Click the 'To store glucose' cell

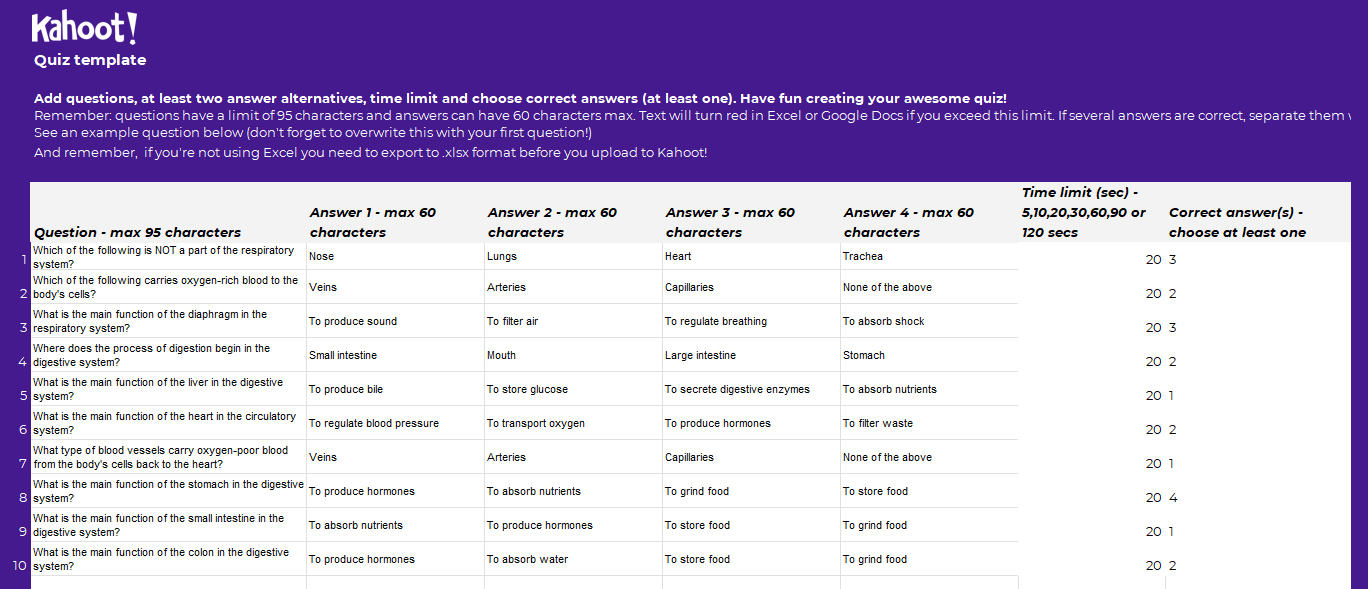[x=573, y=389]
